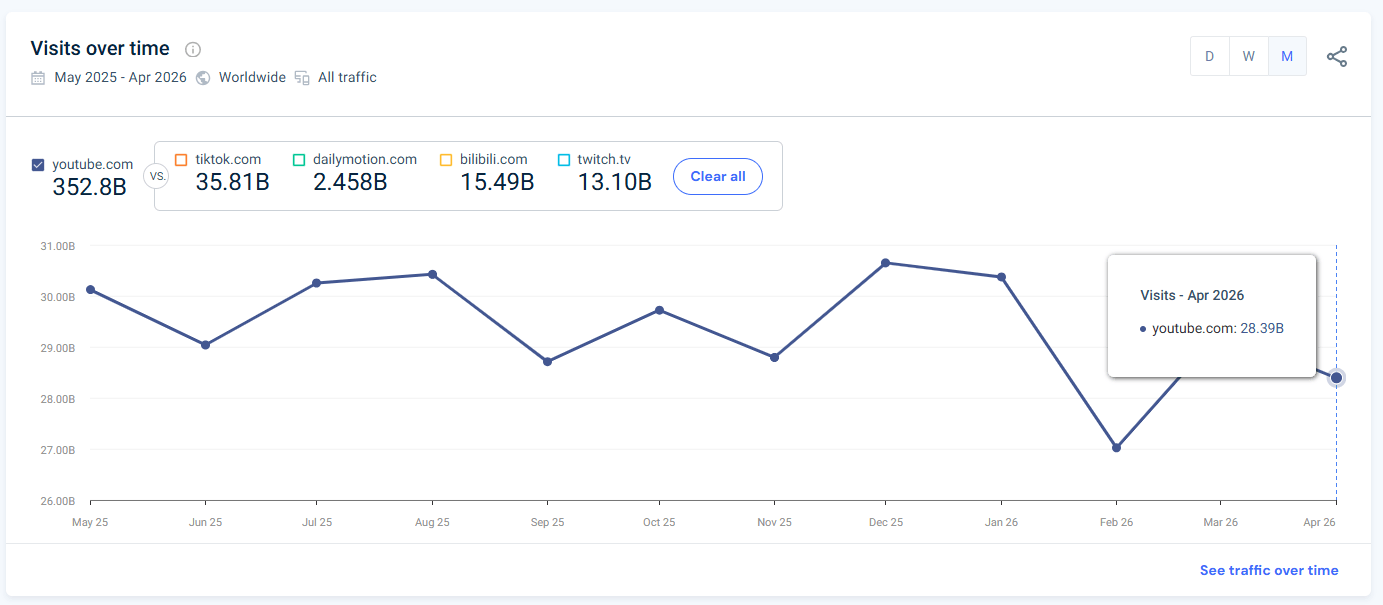Click the May 2025 - Apr 2026 date range
Image resolution: width=1383 pixels, height=605 pixels.
pos(121,78)
